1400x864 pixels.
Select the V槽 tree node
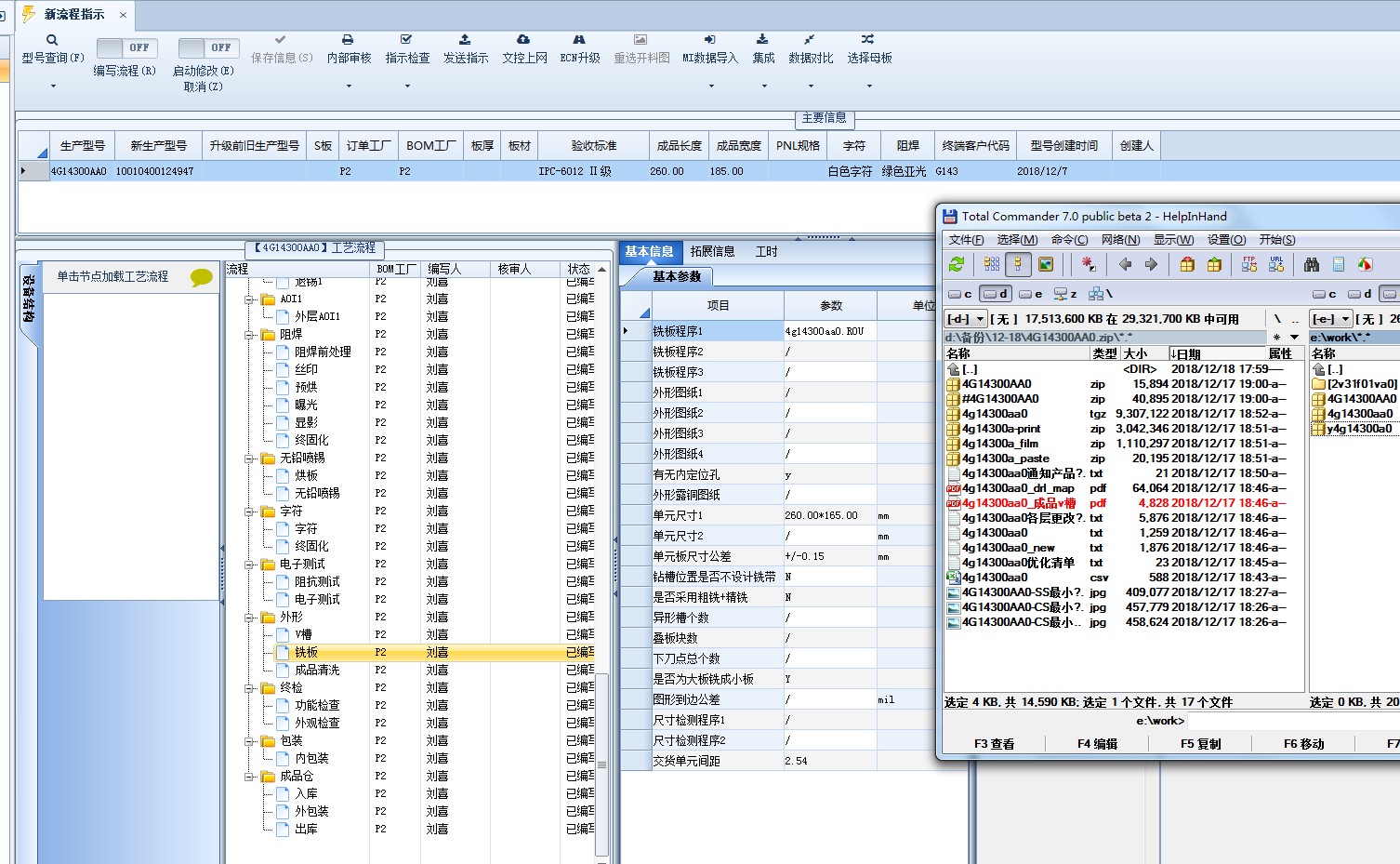tap(303, 635)
